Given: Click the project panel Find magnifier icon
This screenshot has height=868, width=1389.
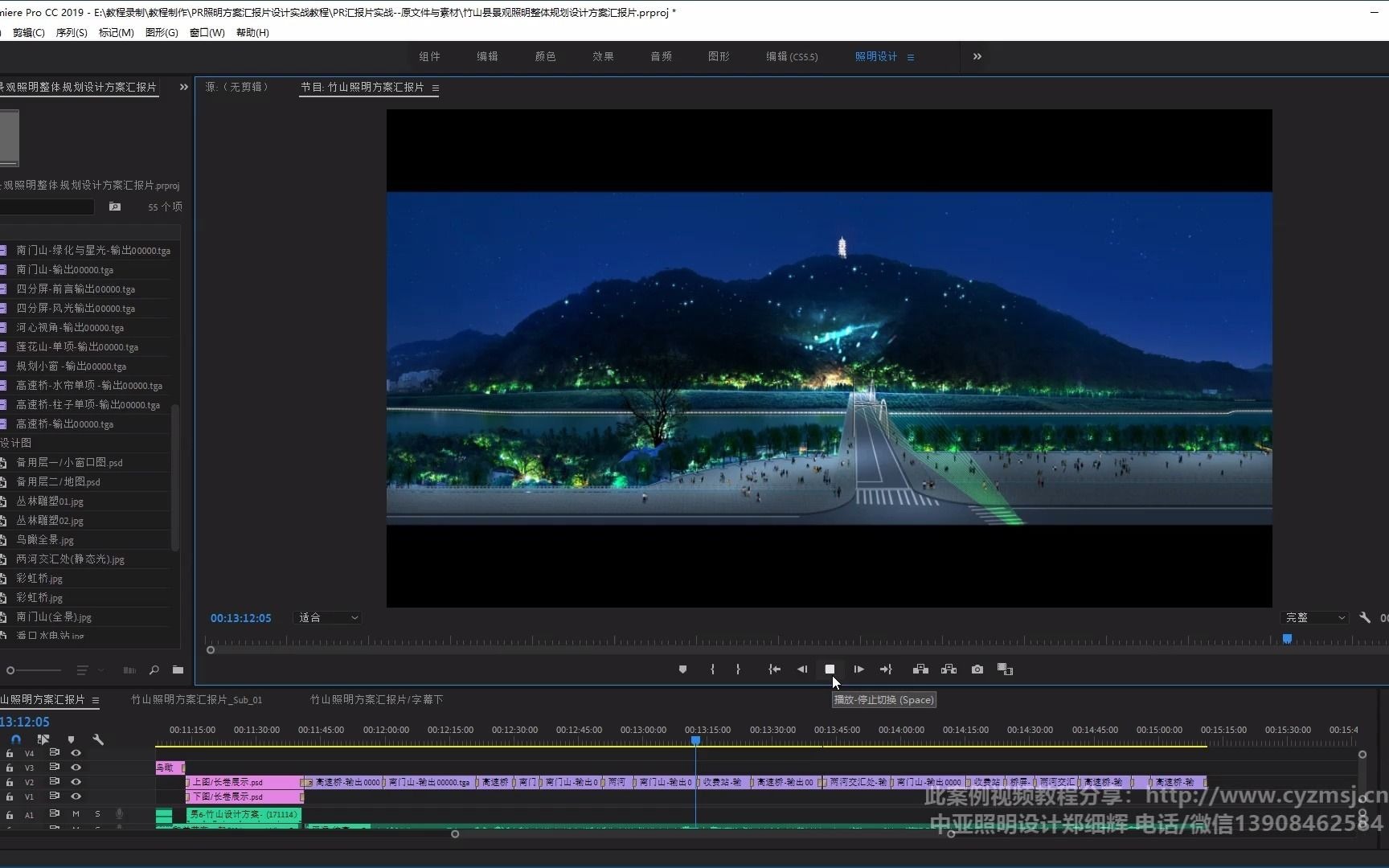Looking at the screenshot, I should pos(154,670).
